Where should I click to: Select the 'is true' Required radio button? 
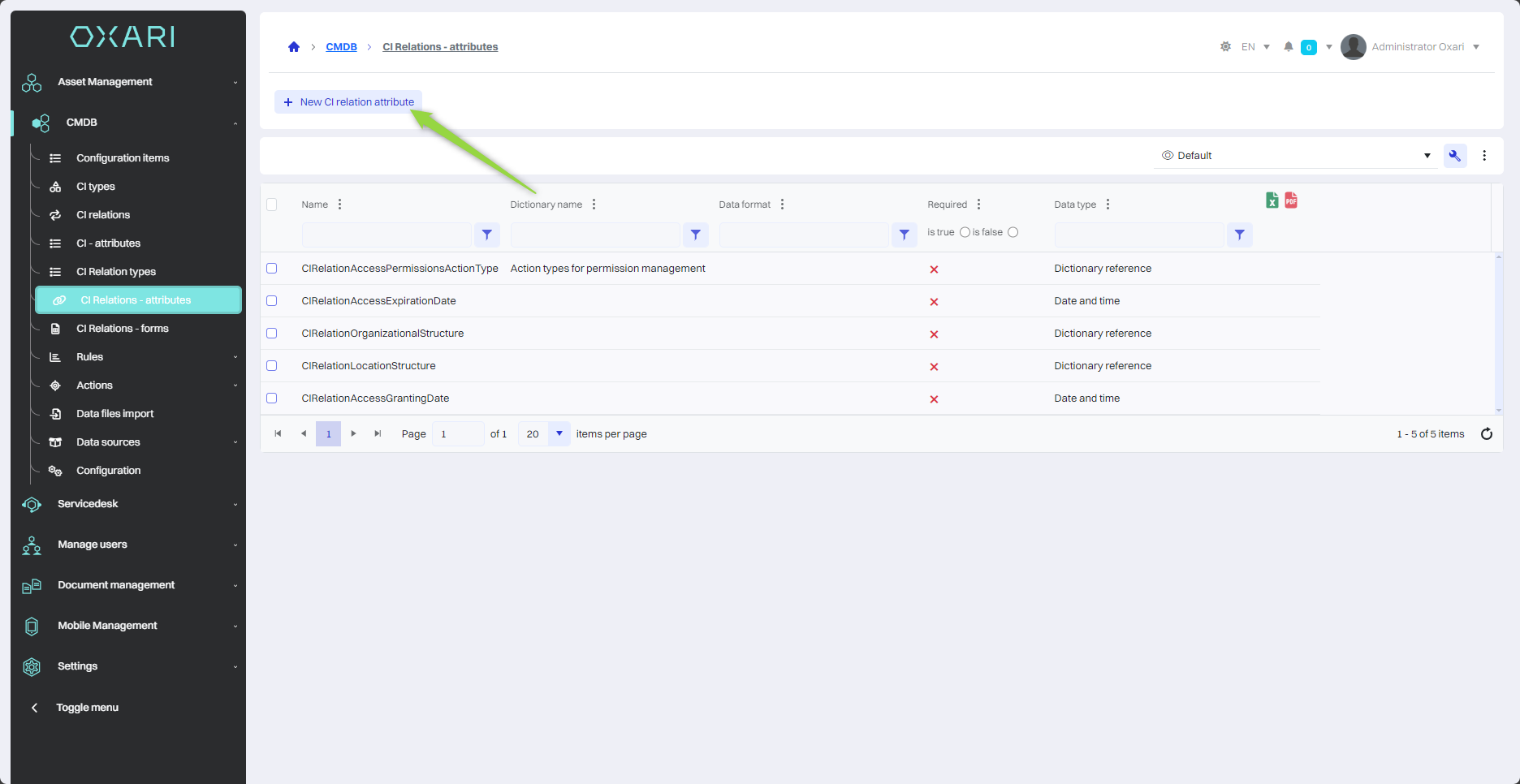[964, 232]
